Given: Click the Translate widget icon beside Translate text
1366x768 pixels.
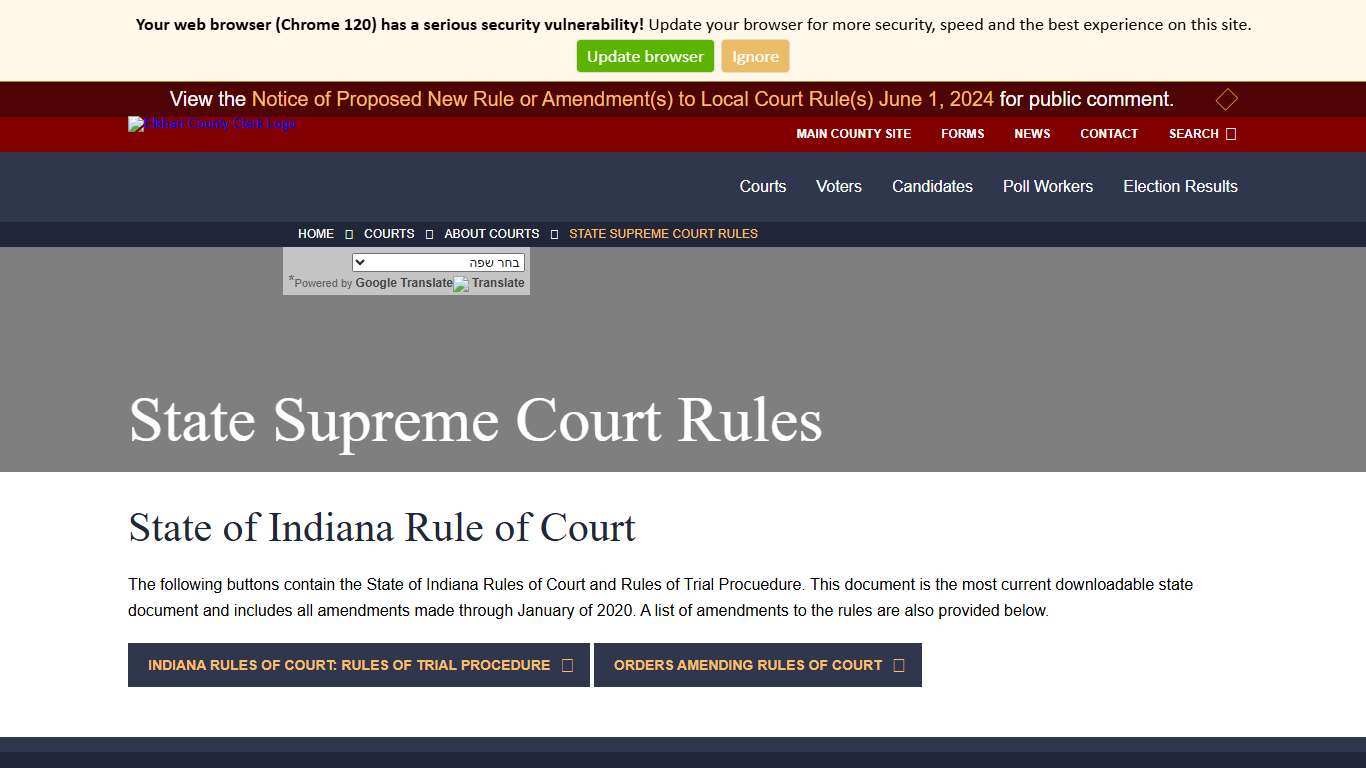Looking at the screenshot, I should [x=459, y=283].
